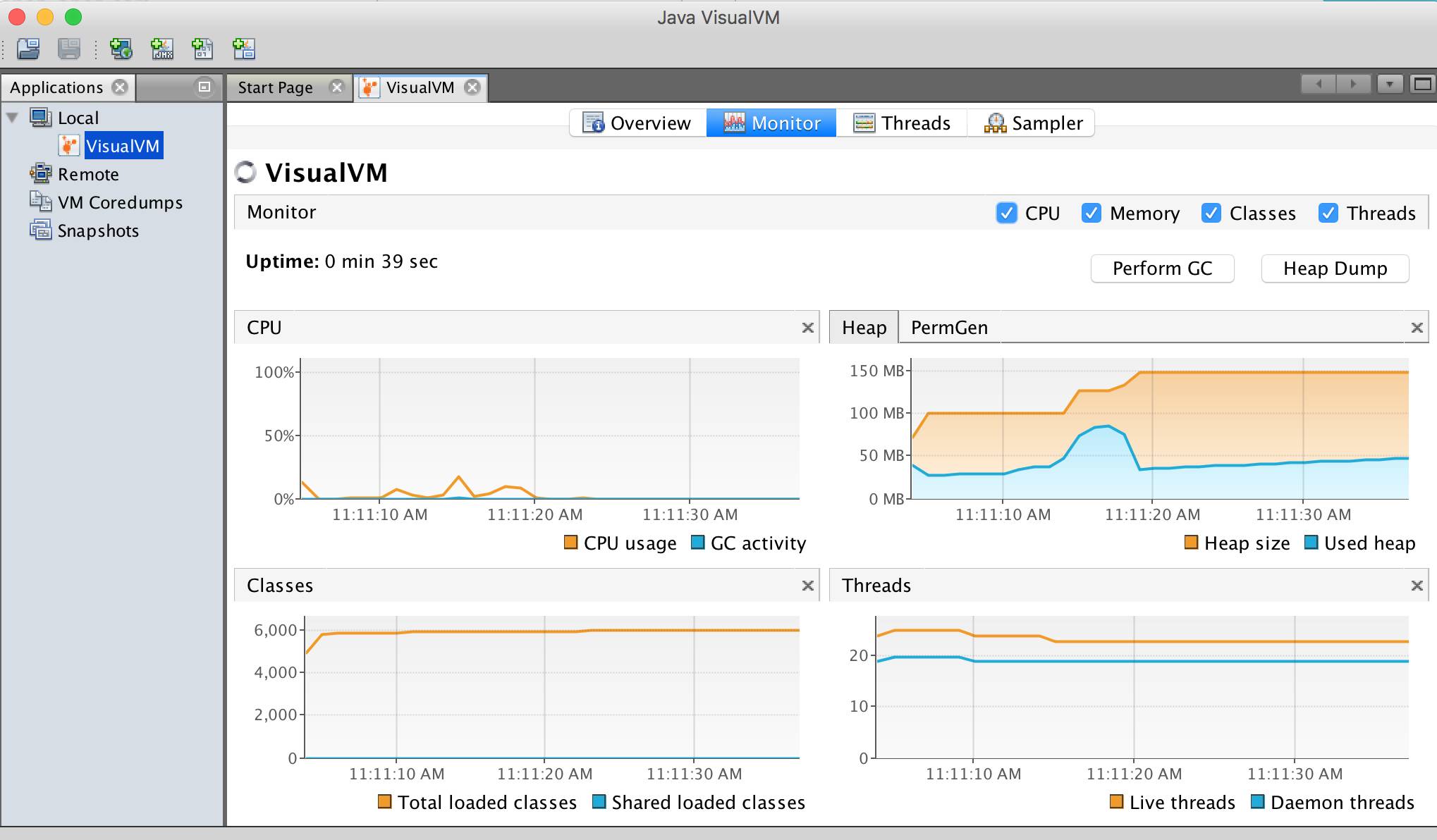Viewport: 1437px width, 840px height.
Task: Click the Add Remote Host toolbar icon
Action: [x=121, y=49]
